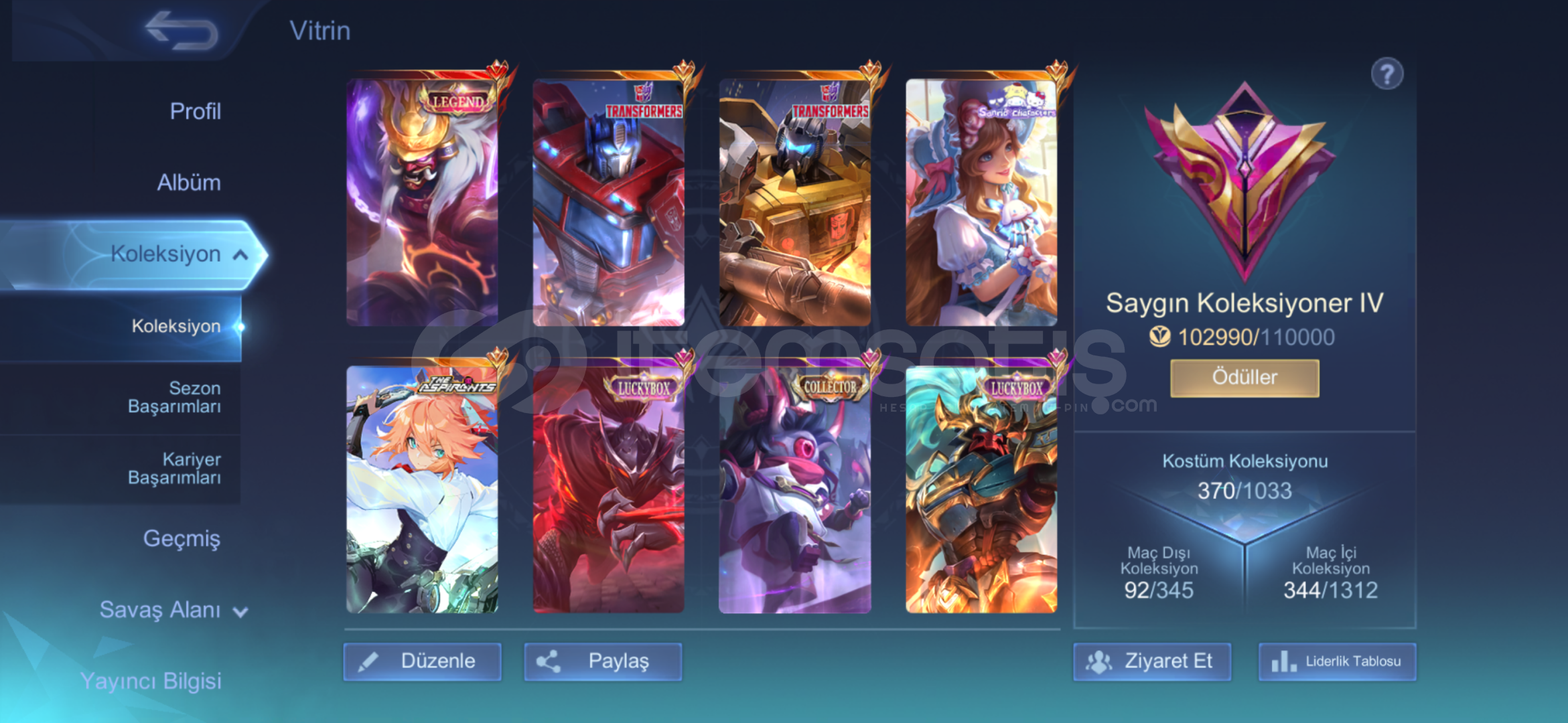Viewport: 1568px width, 723px height.
Task: Select the Optimus Prime Transformers skin card
Action: (608, 202)
